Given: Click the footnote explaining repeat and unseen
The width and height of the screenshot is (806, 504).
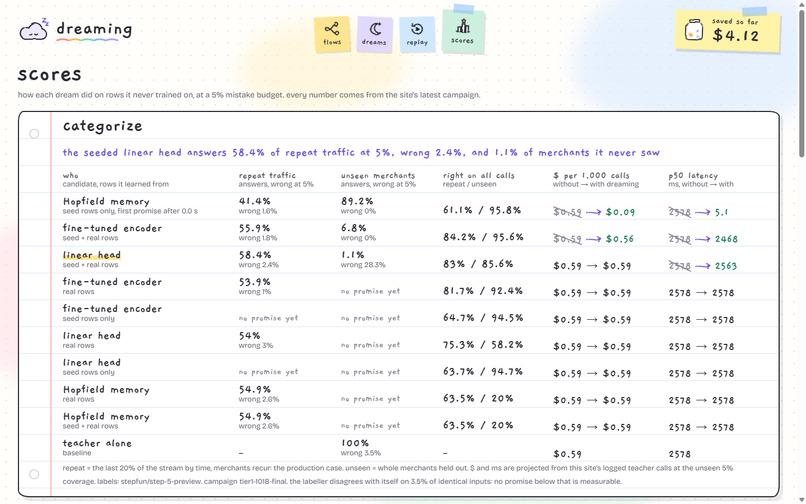Looking at the screenshot, I should 398,475.
